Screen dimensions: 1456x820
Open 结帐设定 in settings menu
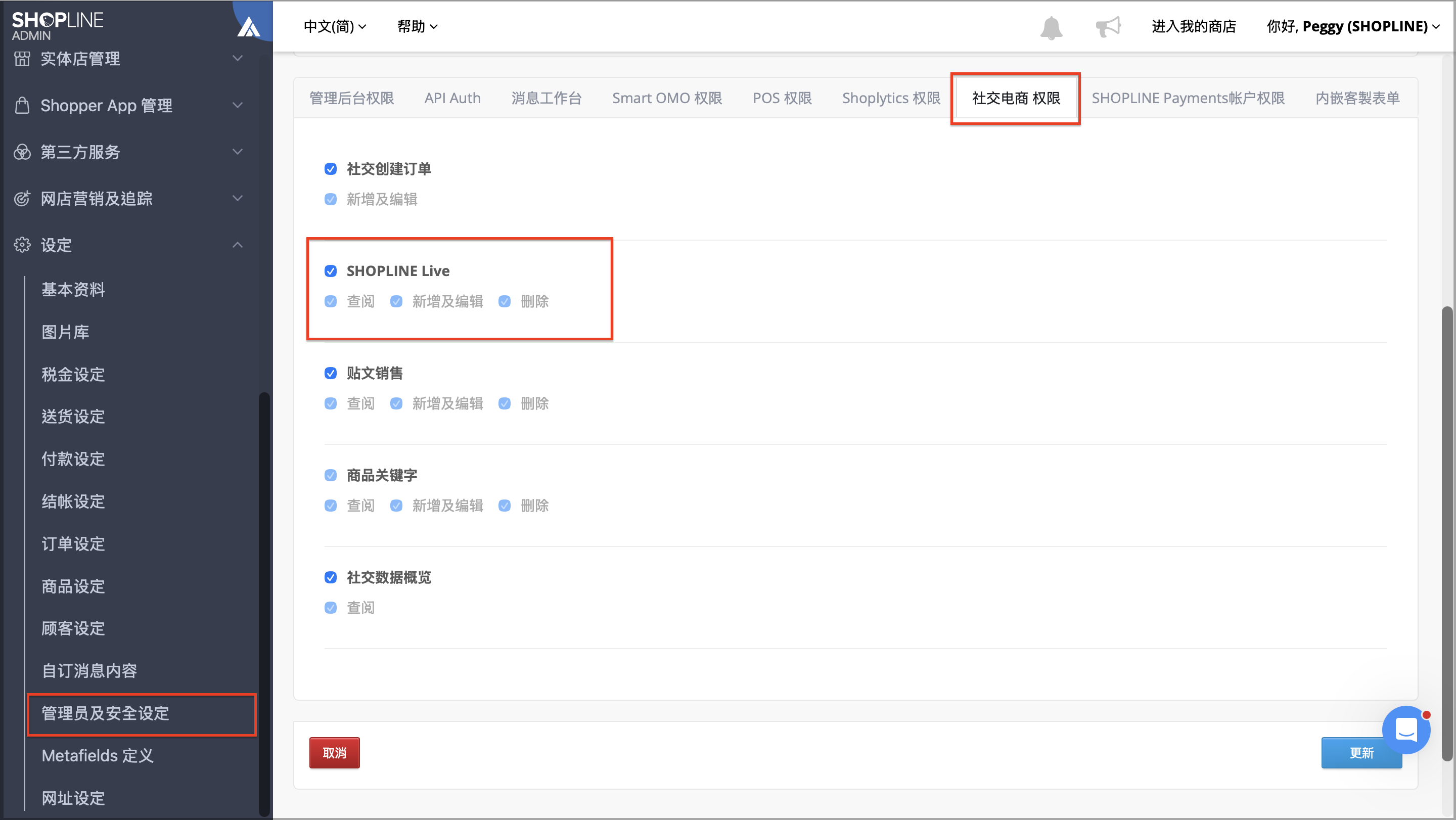(73, 502)
